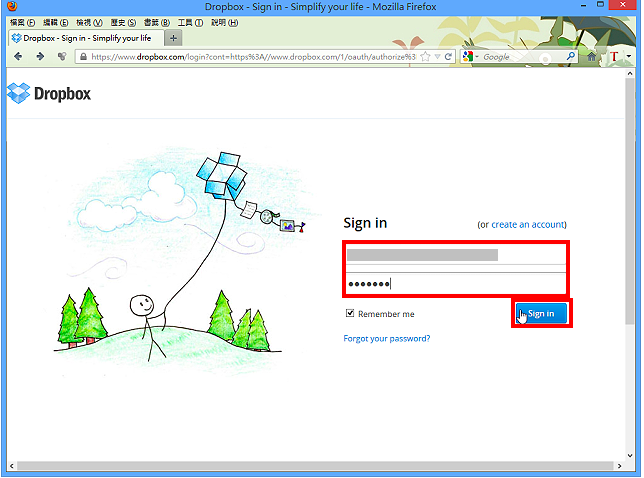
Task: Go back using the browser back arrow
Action: coord(18,56)
